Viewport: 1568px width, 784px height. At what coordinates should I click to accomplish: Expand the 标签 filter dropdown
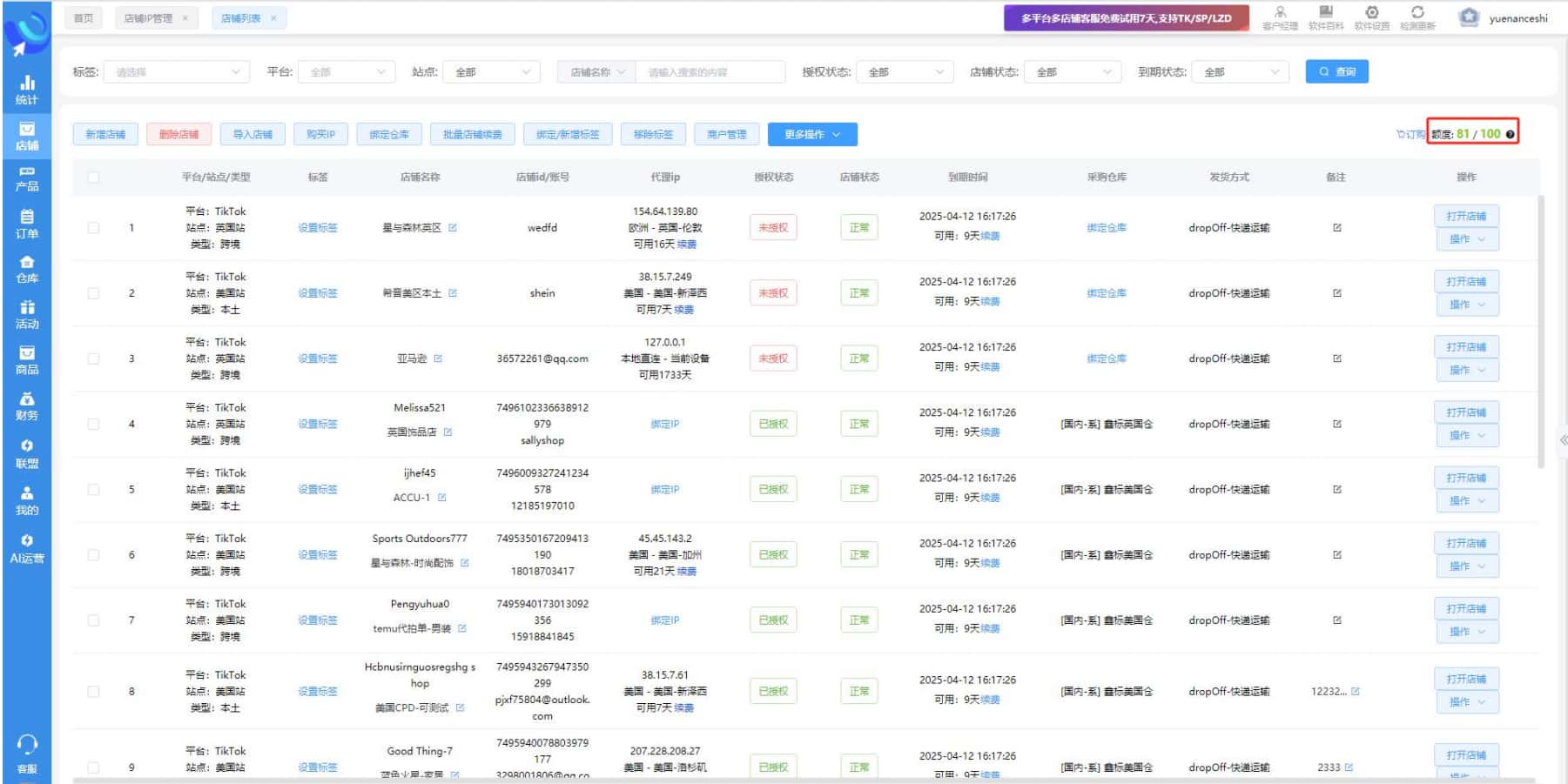(x=177, y=72)
